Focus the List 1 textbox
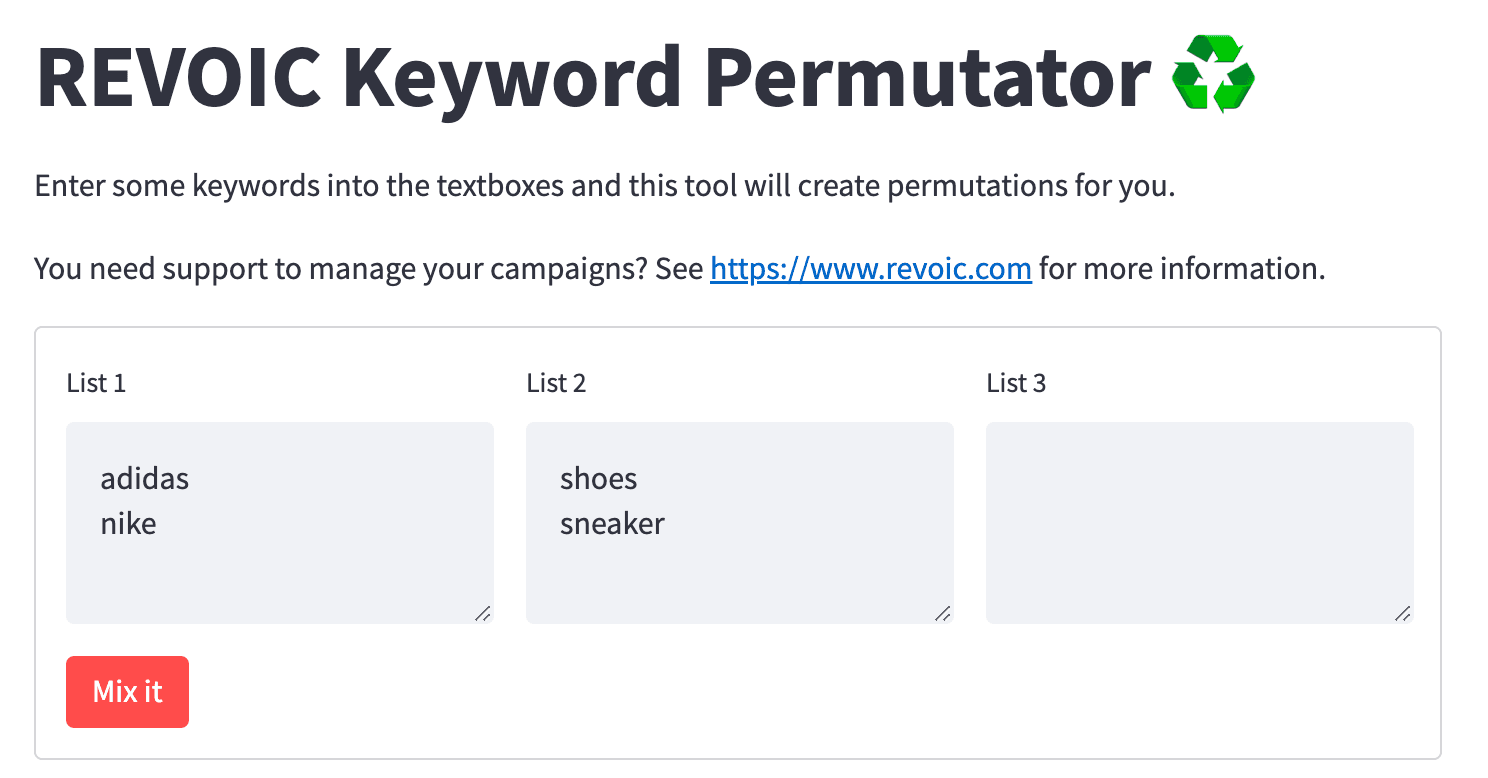1488x778 pixels. point(280,523)
